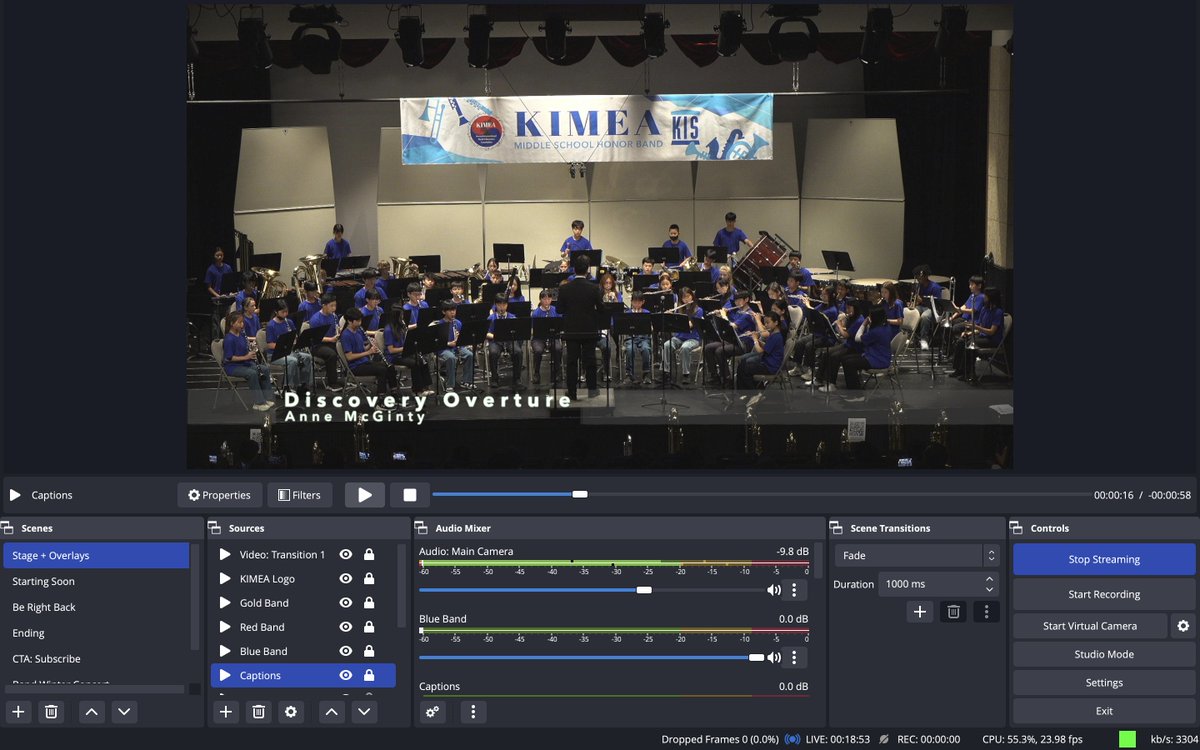1200x750 pixels.
Task: Open advanced audio properties gears icon
Action: [432, 712]
